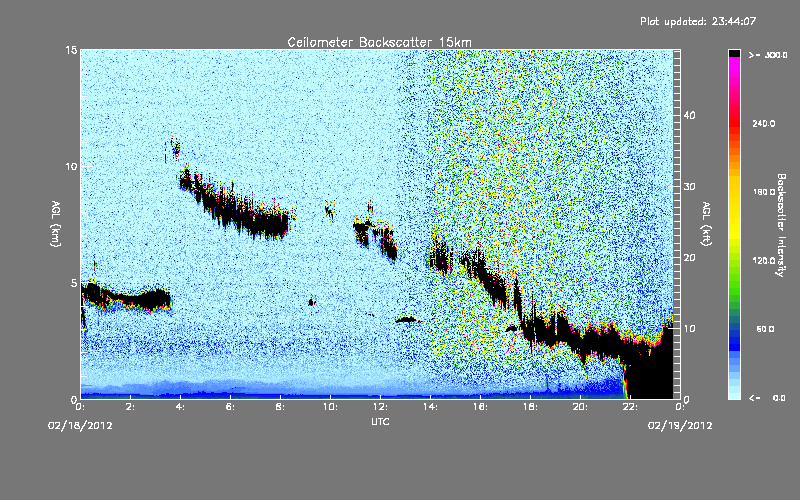Screen dimensions: 800x500
Task: Click the 14: hour tick label
Action: coord(430,407)
